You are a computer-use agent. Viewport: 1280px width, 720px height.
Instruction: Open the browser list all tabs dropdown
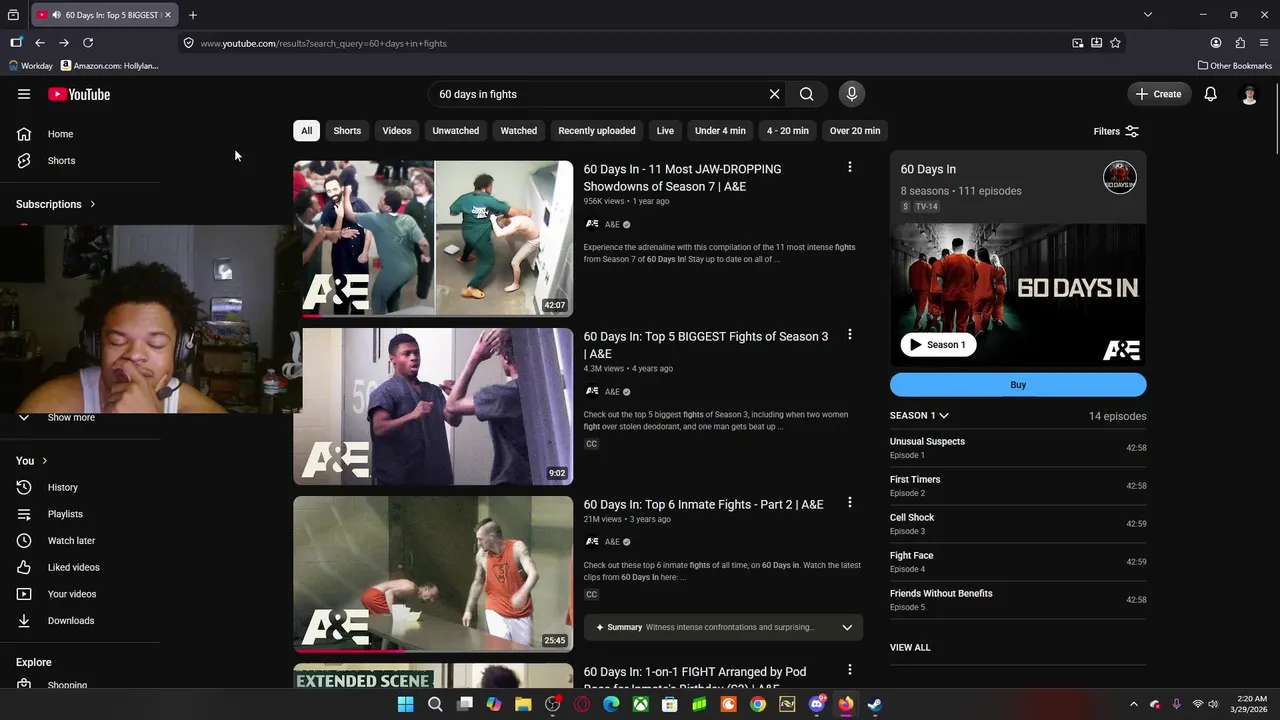click(1148, 15)
